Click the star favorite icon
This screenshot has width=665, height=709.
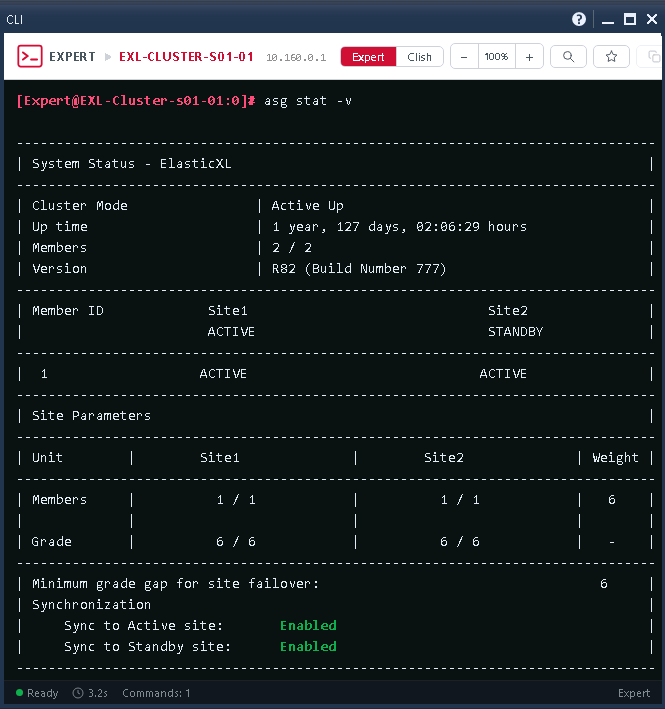pos(611,57)
